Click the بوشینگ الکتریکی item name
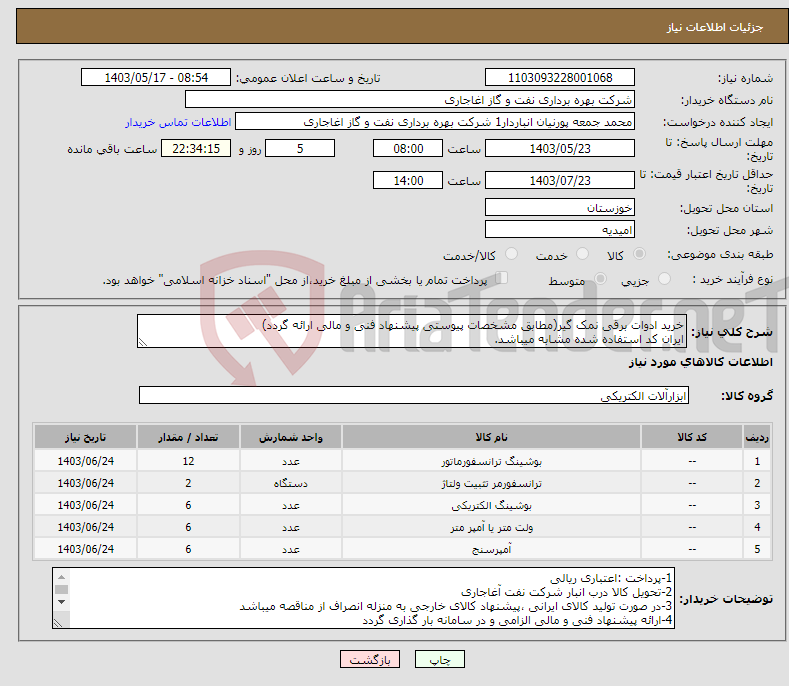This screenshot has height=686, width=789. (x=491, y=505)
